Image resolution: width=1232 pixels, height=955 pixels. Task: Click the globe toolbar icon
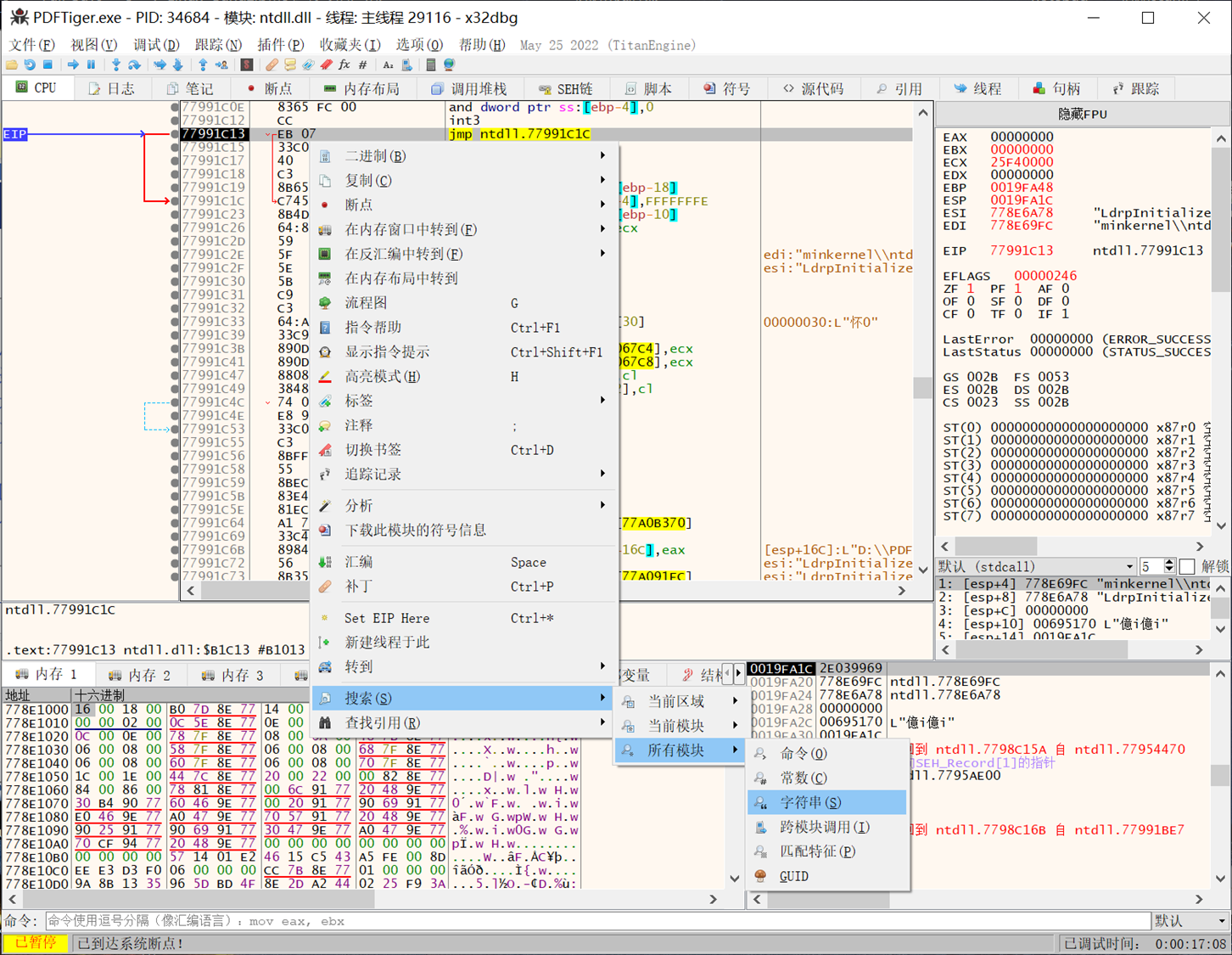(x=450, y=65)
